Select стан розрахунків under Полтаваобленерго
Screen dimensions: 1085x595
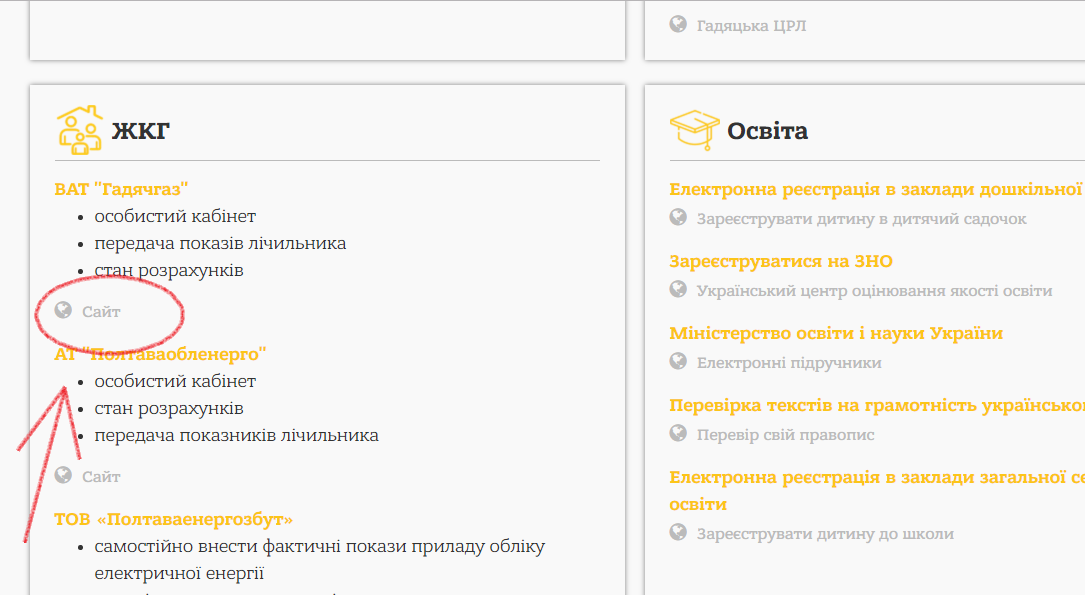click(x=169, y=408)
